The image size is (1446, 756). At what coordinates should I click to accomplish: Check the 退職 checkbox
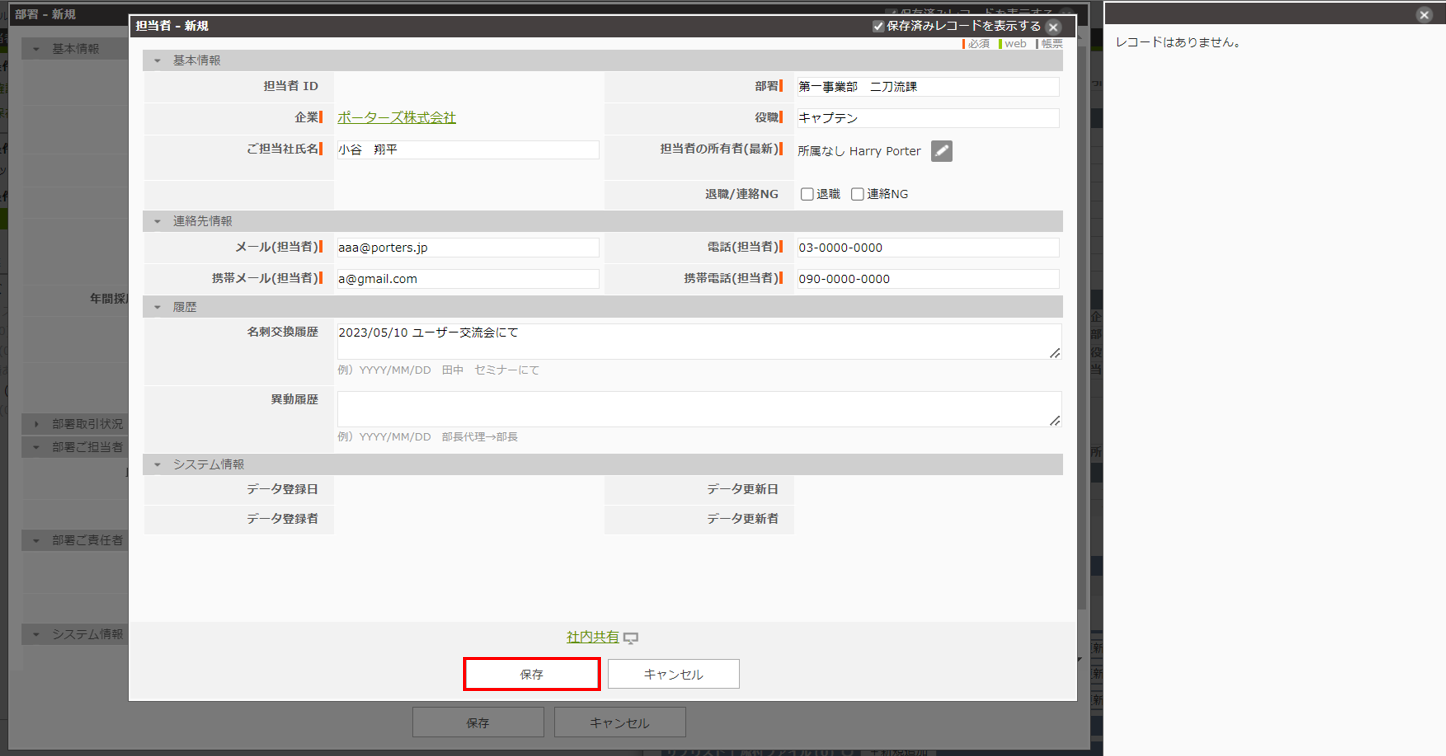coord(807,195)
